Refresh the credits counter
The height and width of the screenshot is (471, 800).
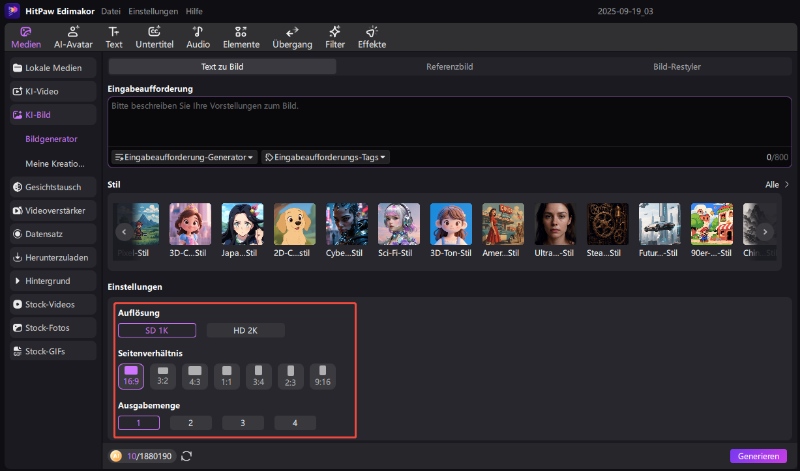186,456
